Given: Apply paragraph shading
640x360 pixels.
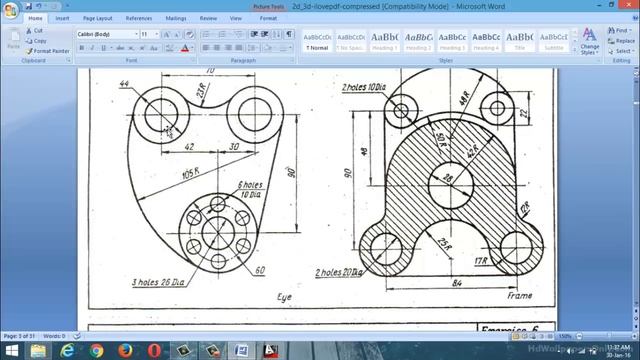Looking at the screenshot, I should pyautogui.click(x=268, y=48).
